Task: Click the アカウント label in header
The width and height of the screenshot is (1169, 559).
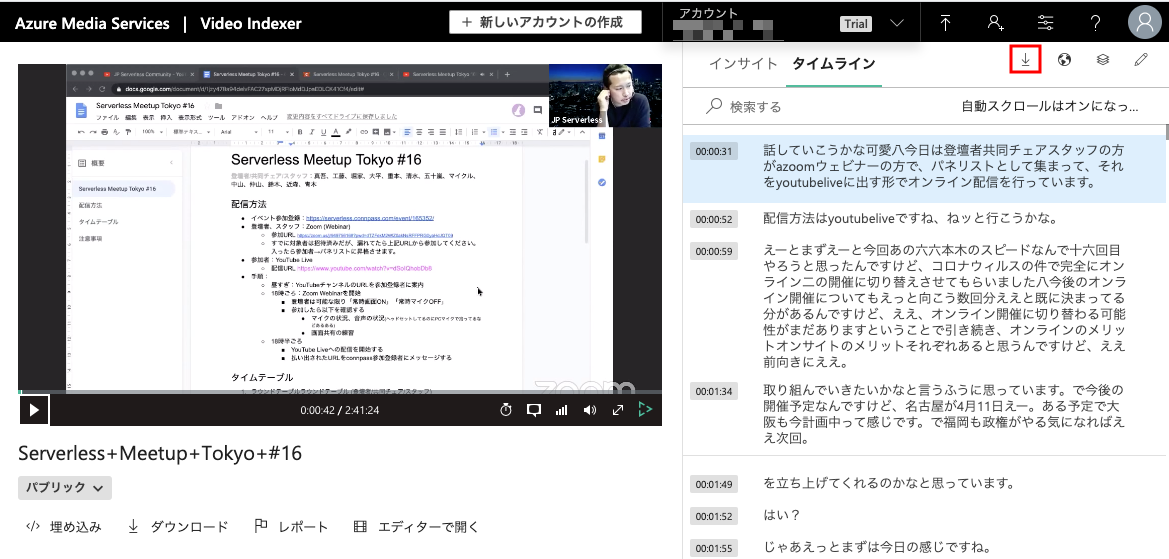Action: click(708, 13)
